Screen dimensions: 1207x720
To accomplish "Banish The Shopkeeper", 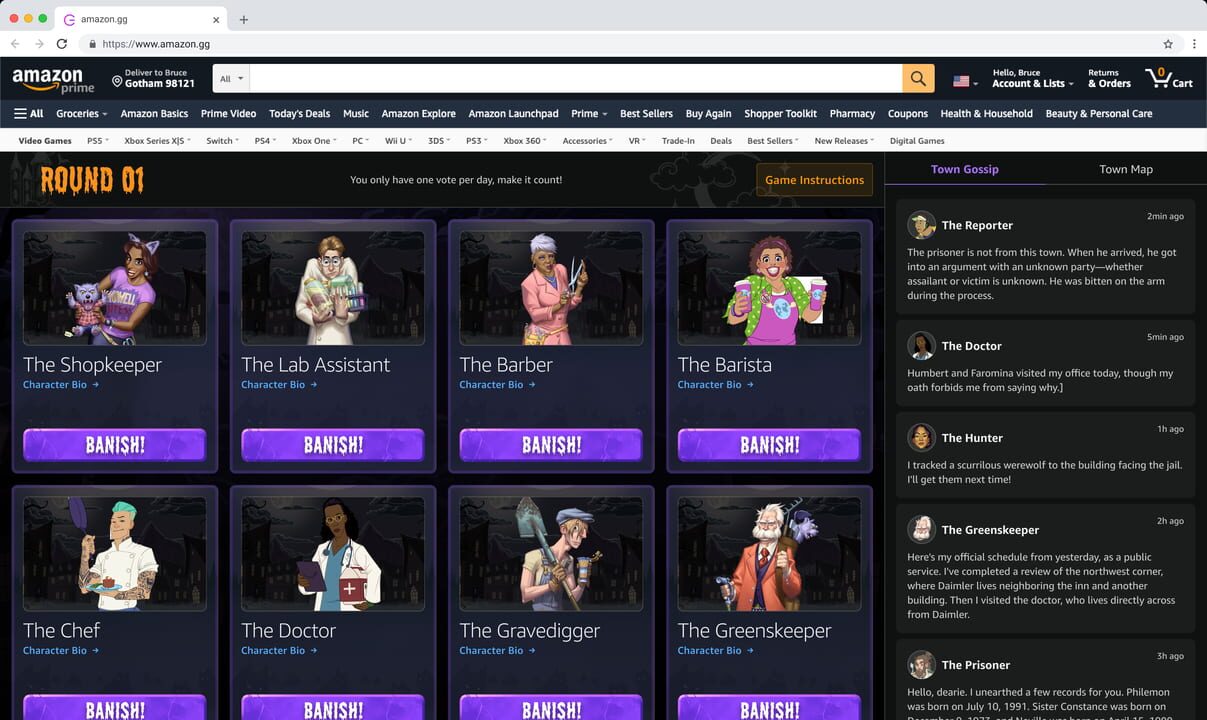I will point(113,444).
